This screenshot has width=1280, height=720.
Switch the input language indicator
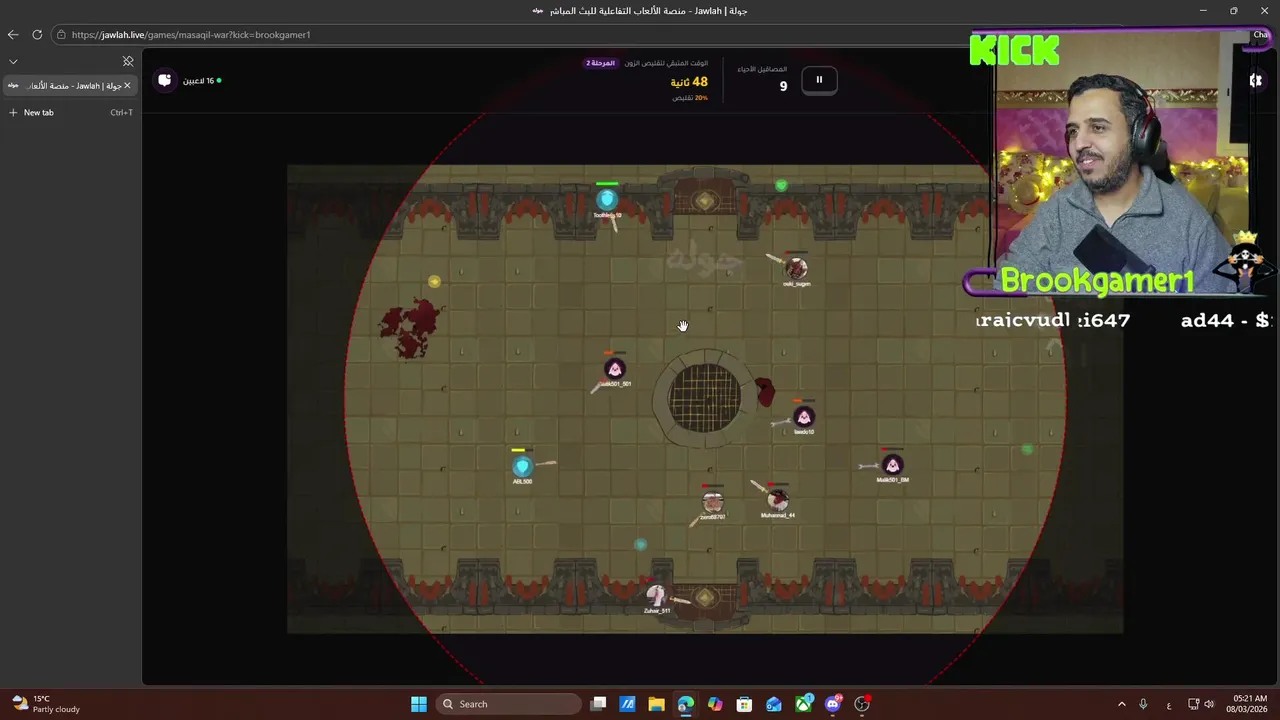pyautogui.click(x=1168, y=704)
